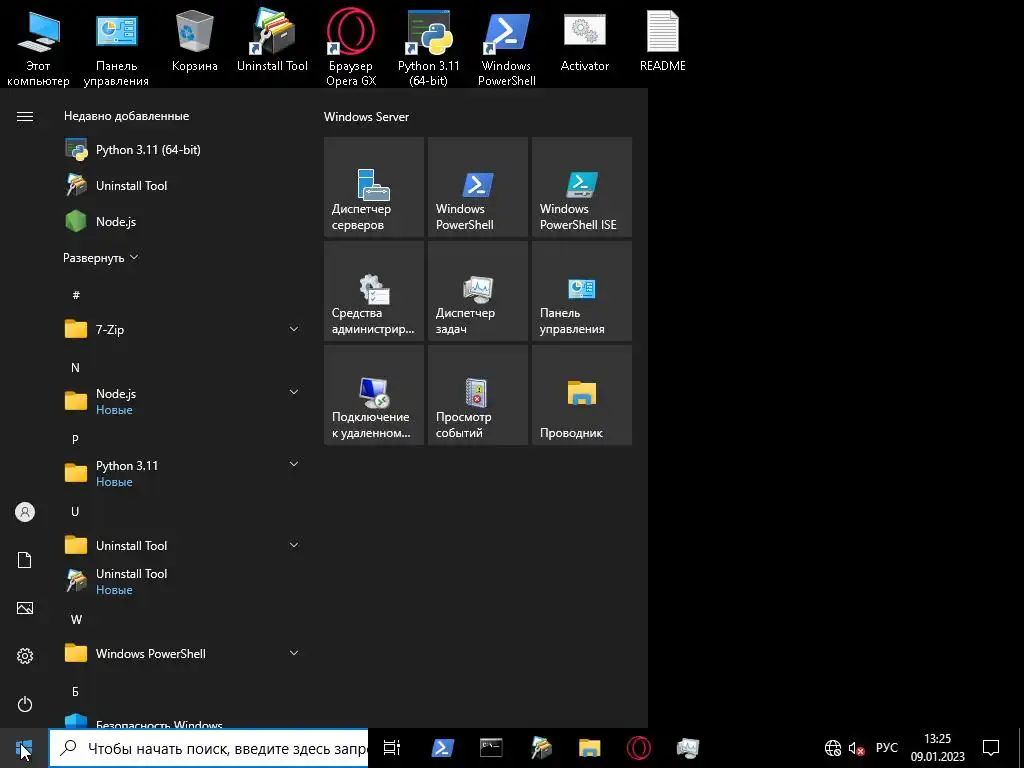Click the N letter header in the app list

click(75, 368)
